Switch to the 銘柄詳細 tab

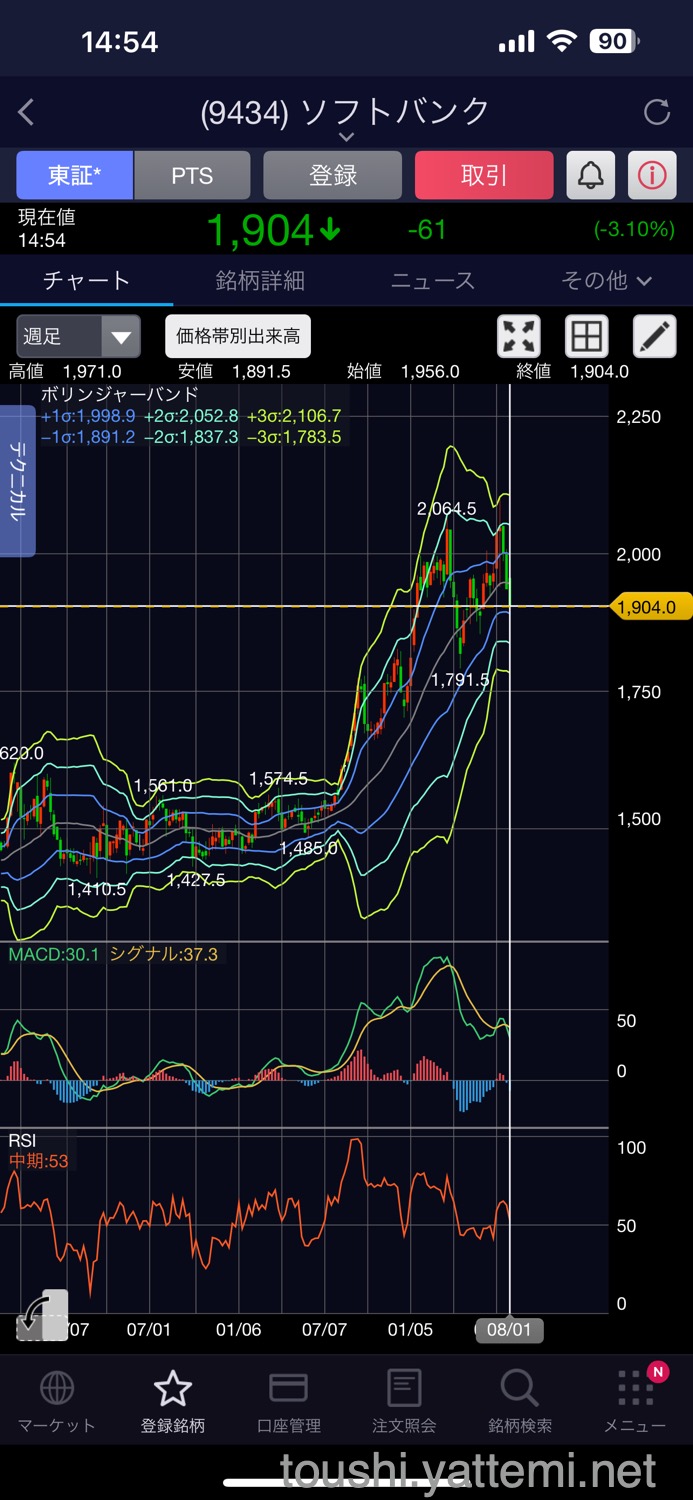click(x=260, y=281)
